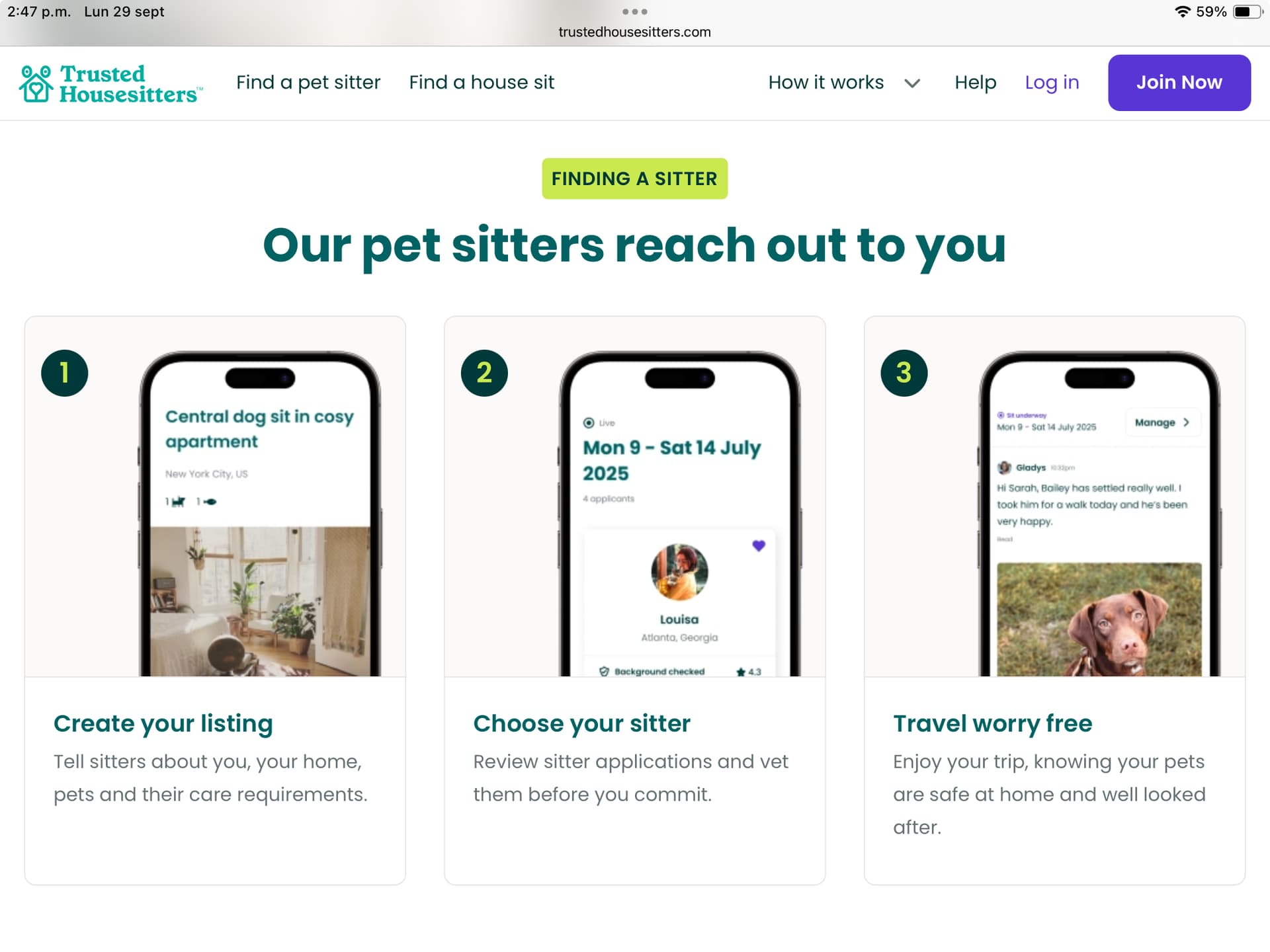Viewport: 1270px width, 952px height.
Task: Click the Trusted Housesitters logo
Action: [x=110, y=83]
